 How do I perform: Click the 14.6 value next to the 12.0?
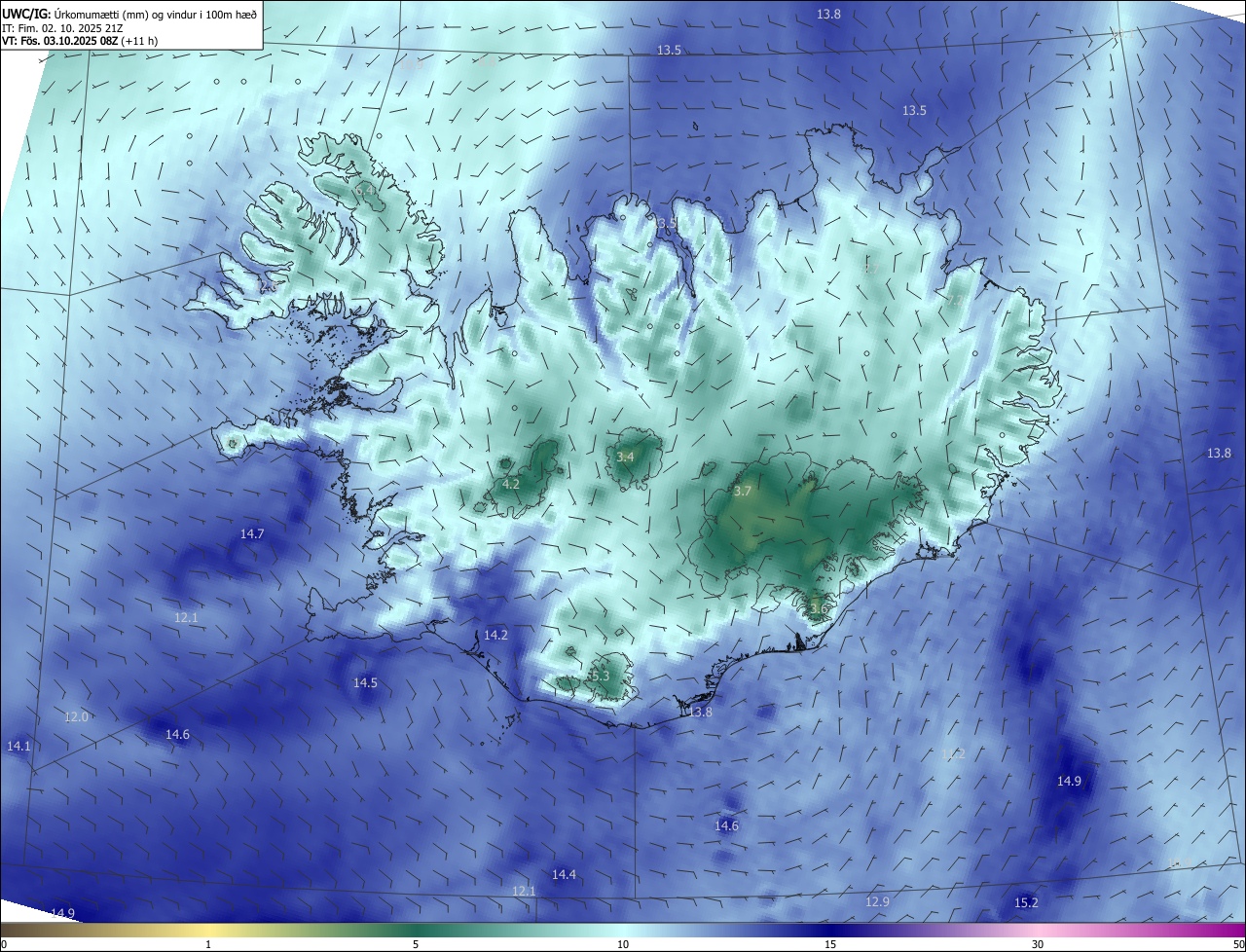[177, 735]
